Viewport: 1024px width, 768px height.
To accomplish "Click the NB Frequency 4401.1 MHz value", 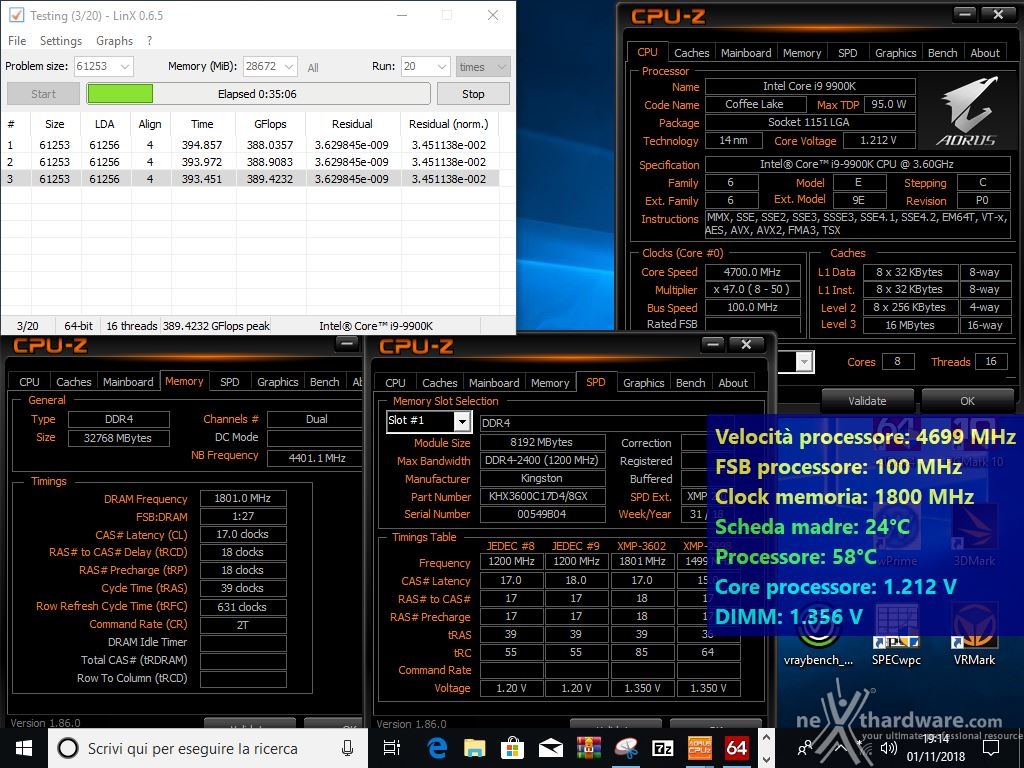I will click(316, 458).
